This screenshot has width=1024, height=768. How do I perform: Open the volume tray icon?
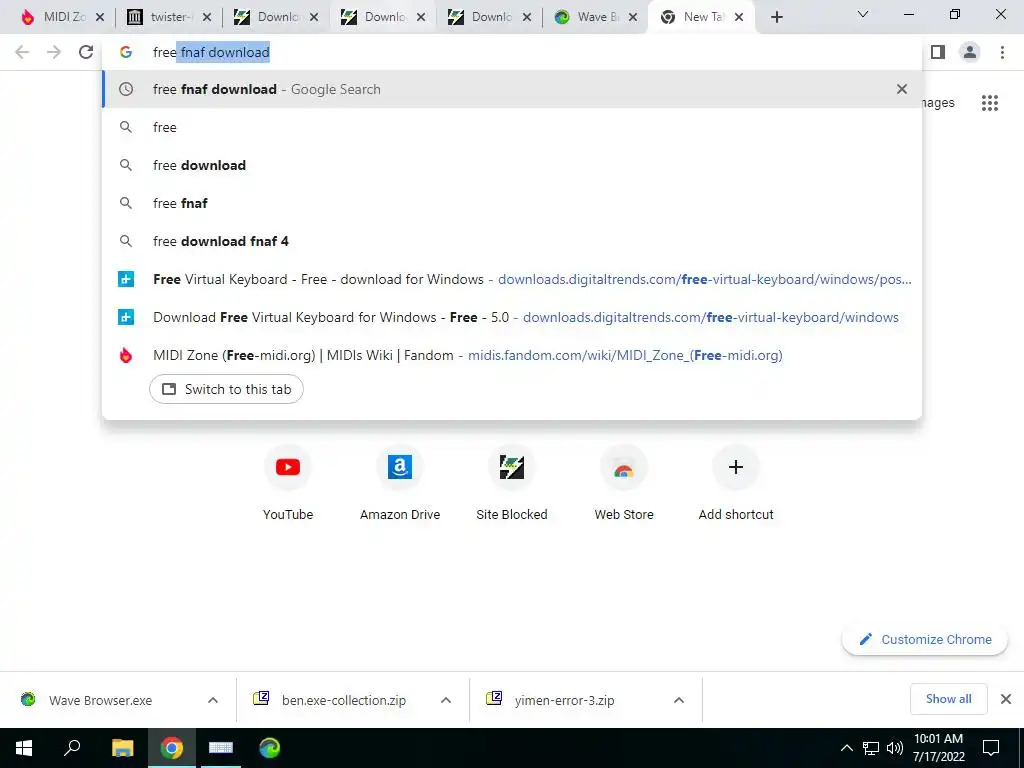pos(895,748)
